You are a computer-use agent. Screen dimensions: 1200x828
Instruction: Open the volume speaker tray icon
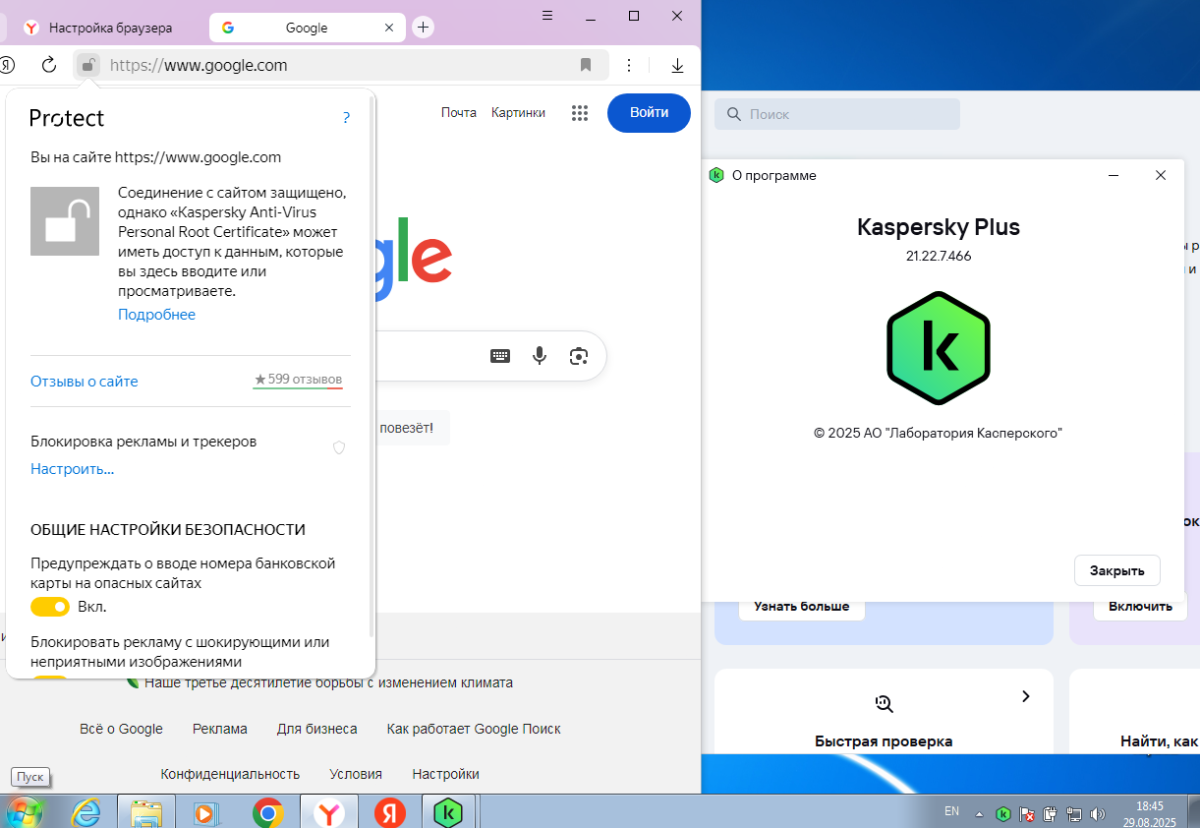coord(1097,813)
